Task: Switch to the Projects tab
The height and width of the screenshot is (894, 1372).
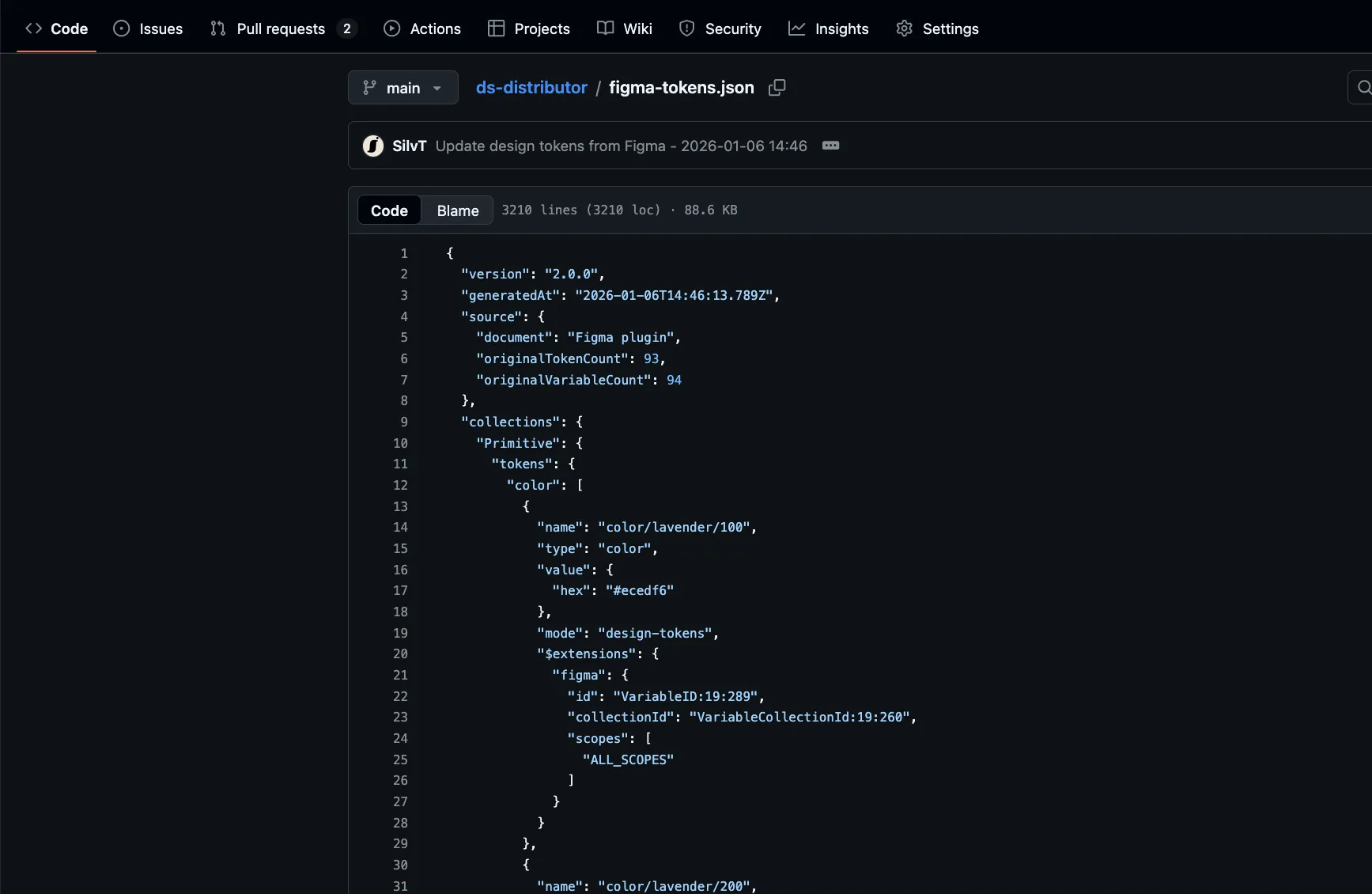Action: coord(529,28)
